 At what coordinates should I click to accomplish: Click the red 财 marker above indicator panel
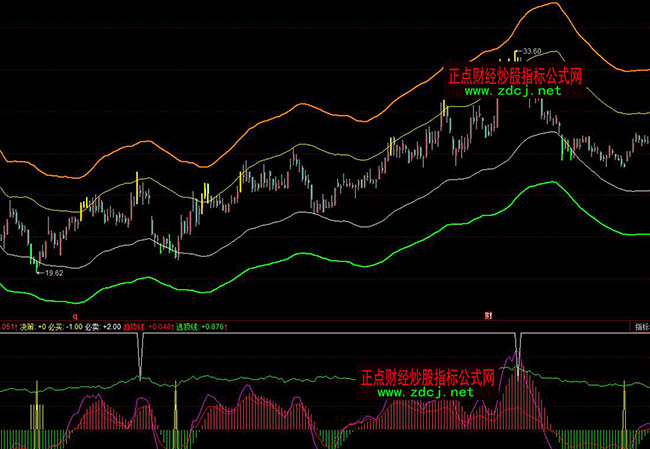click(x=489, y=315)
